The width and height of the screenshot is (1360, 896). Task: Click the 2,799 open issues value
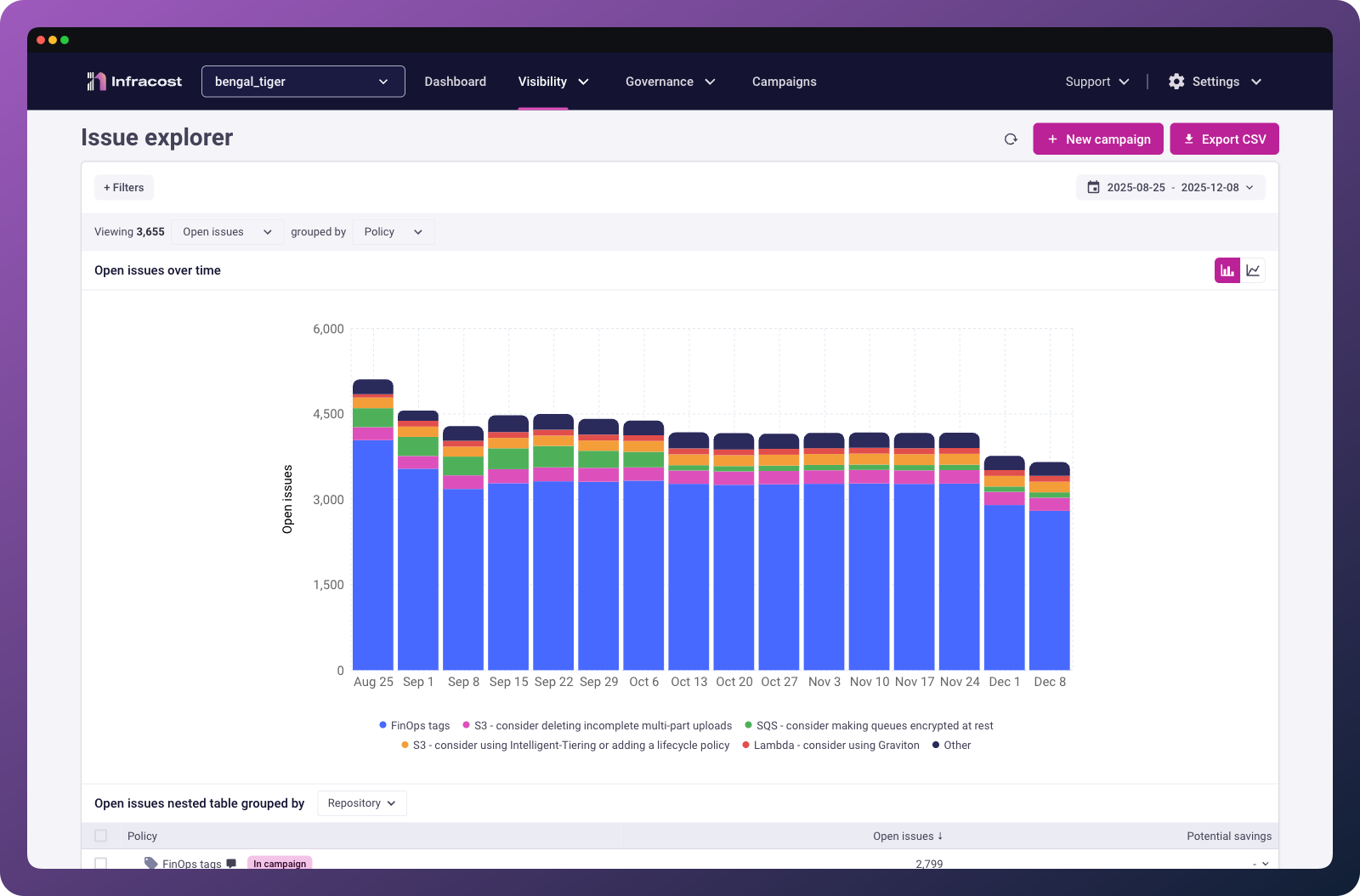click(x=929, y=864)
